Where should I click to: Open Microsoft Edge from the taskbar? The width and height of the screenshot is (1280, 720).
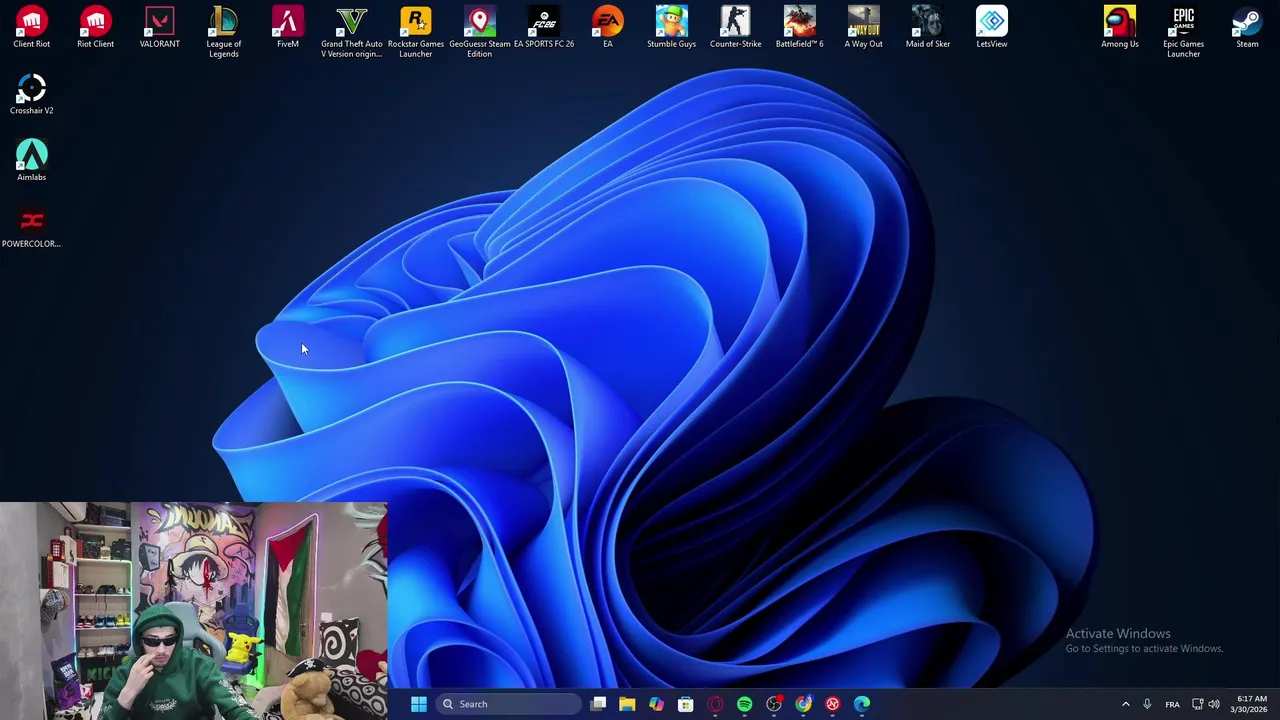click(862, 704)
